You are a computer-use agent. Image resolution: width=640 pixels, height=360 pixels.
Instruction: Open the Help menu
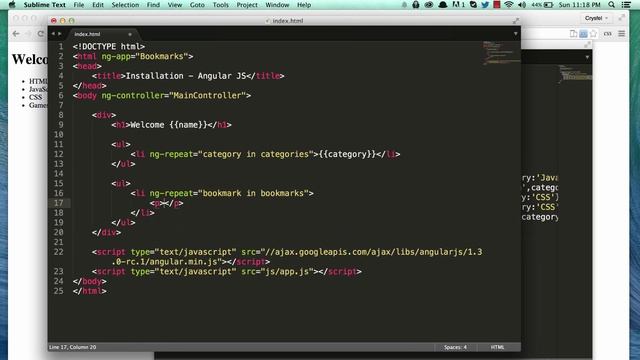point(304,5)
